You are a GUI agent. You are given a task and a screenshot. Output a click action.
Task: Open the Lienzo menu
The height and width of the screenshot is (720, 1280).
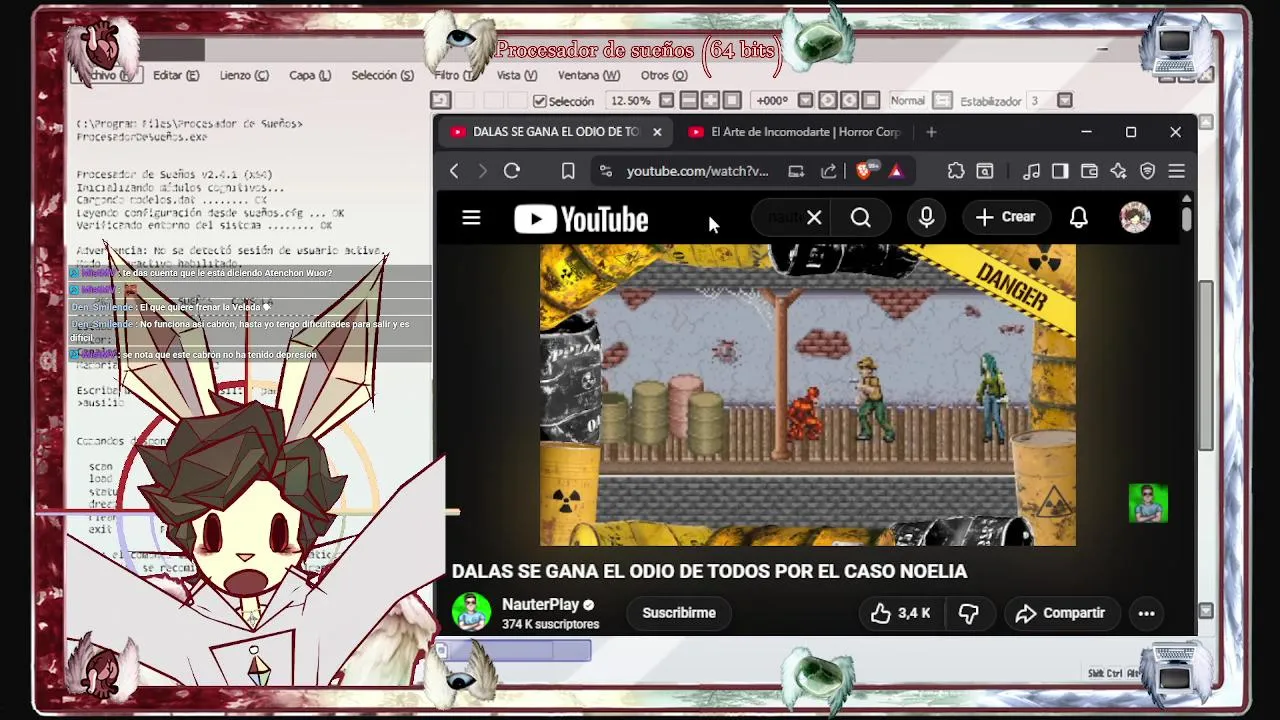tap(244, 75)
